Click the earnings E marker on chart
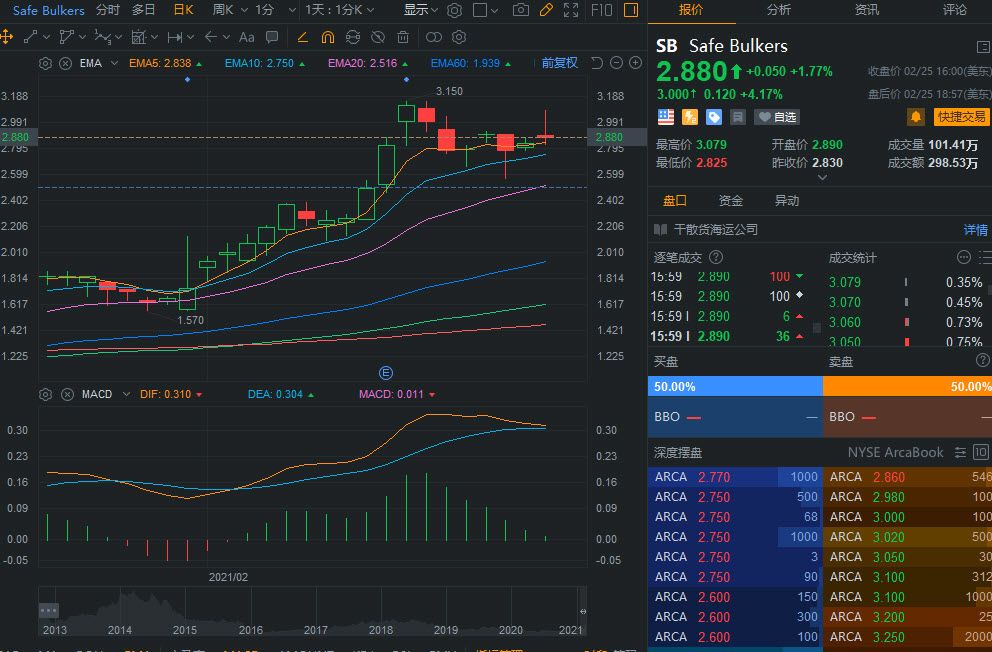 (385, 373)
